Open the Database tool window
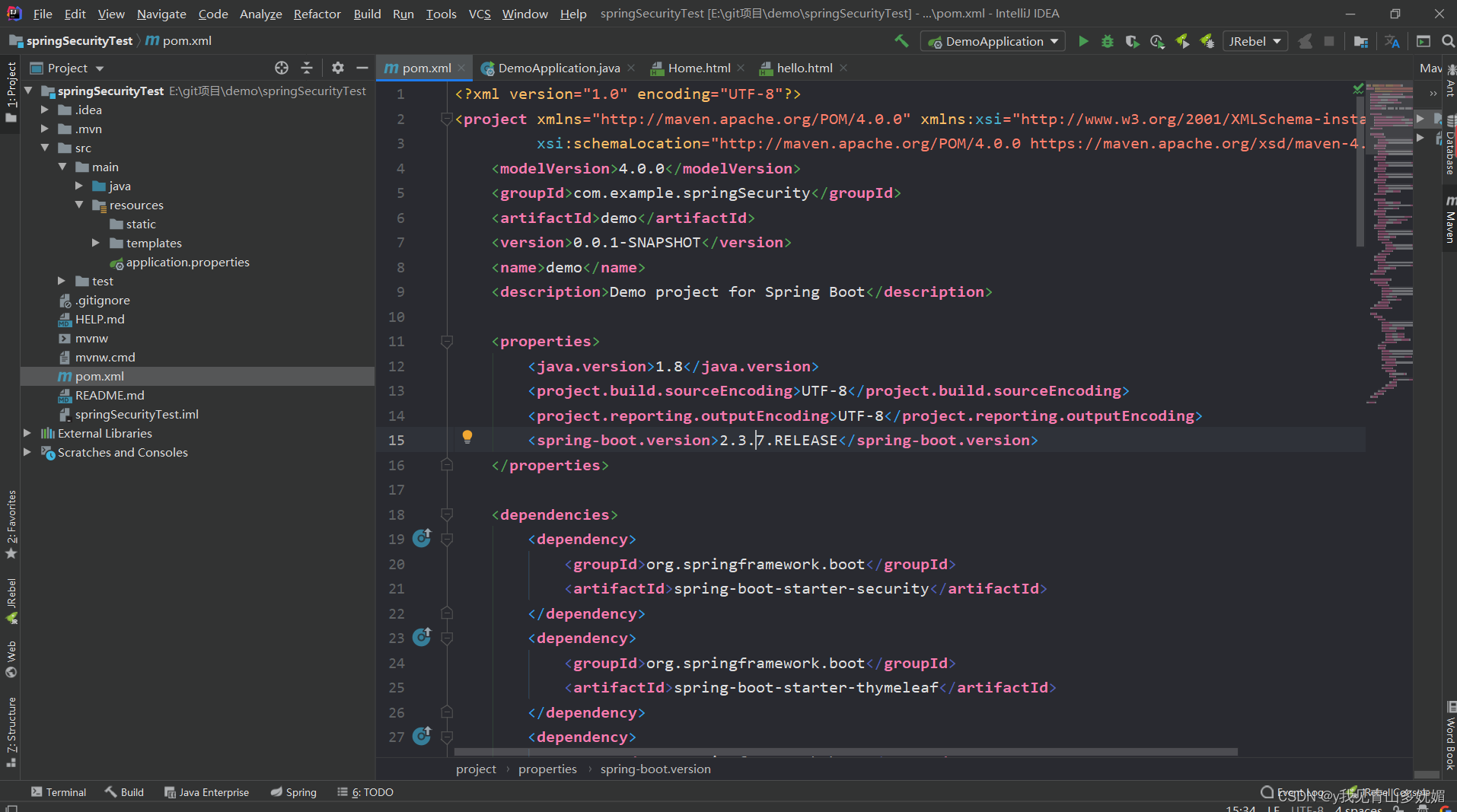This screenshot has height=812, width=1457. 1450,146
